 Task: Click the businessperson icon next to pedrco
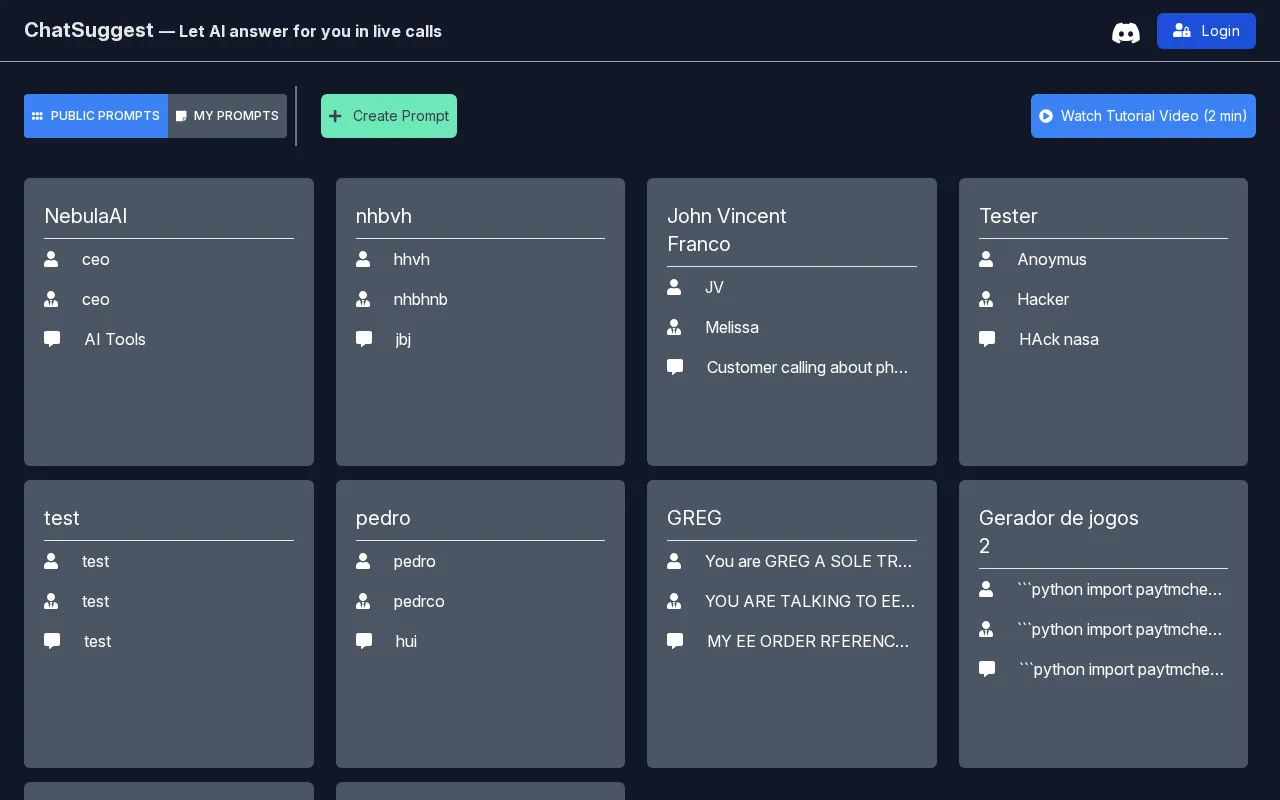click(x=363, y=601)
